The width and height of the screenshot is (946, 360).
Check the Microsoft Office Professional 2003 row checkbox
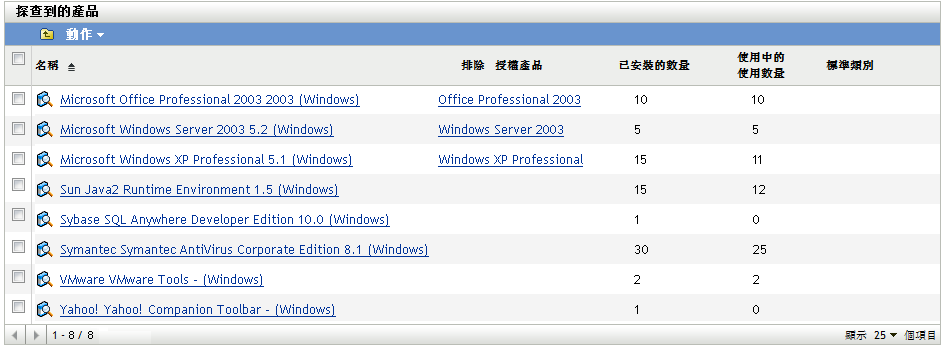click(x=19, y=98)
